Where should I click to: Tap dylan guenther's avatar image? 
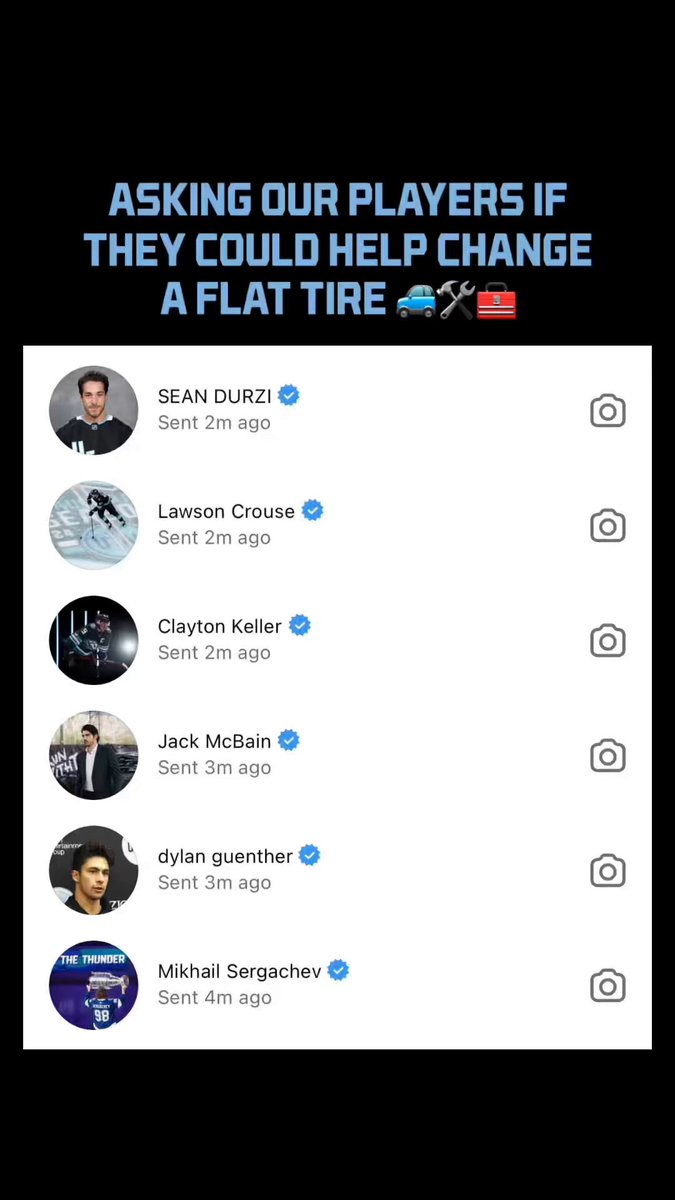[x=94, y=870]
